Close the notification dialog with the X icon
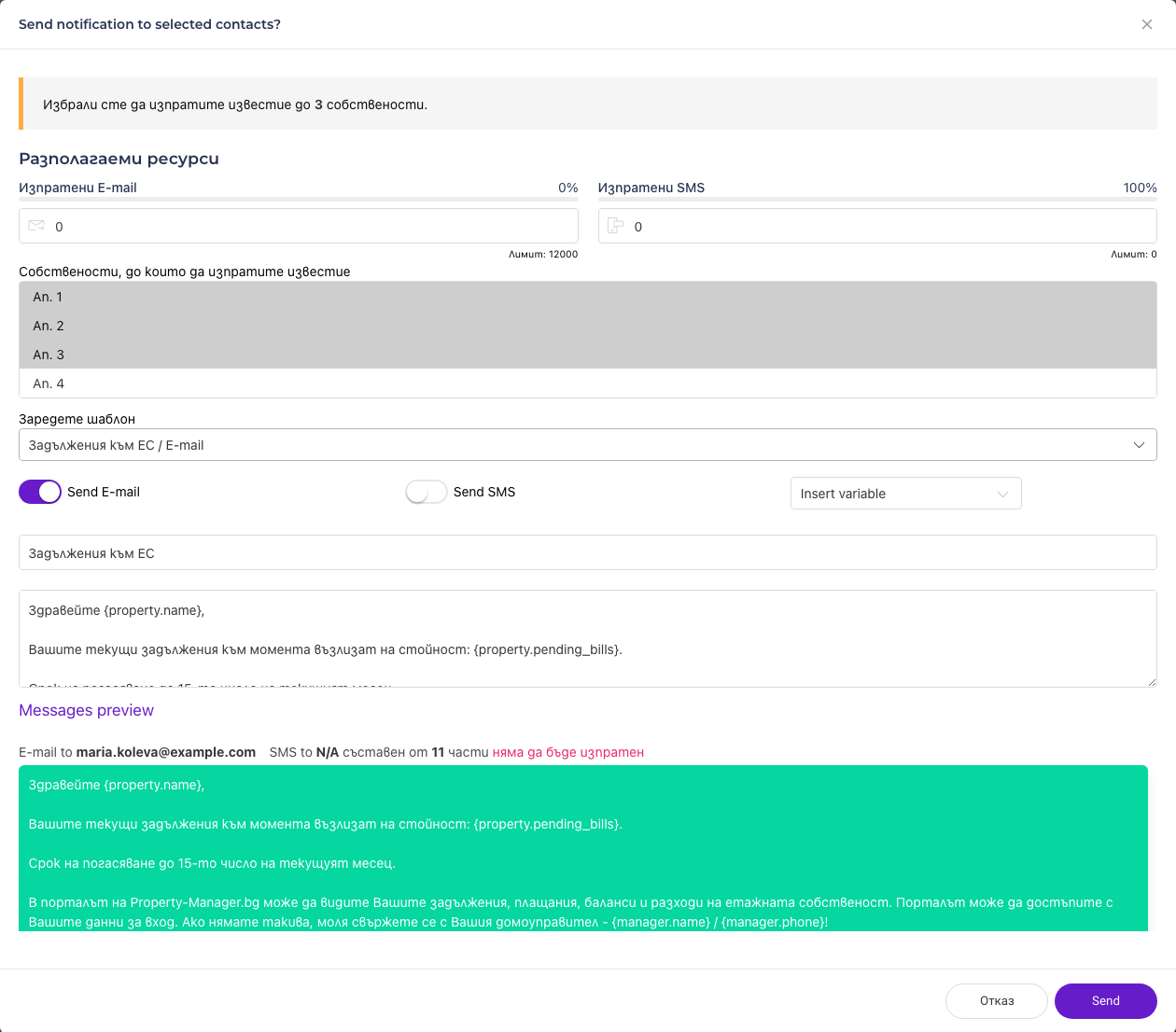Screen dimensions: 1176x1032 1147,24
